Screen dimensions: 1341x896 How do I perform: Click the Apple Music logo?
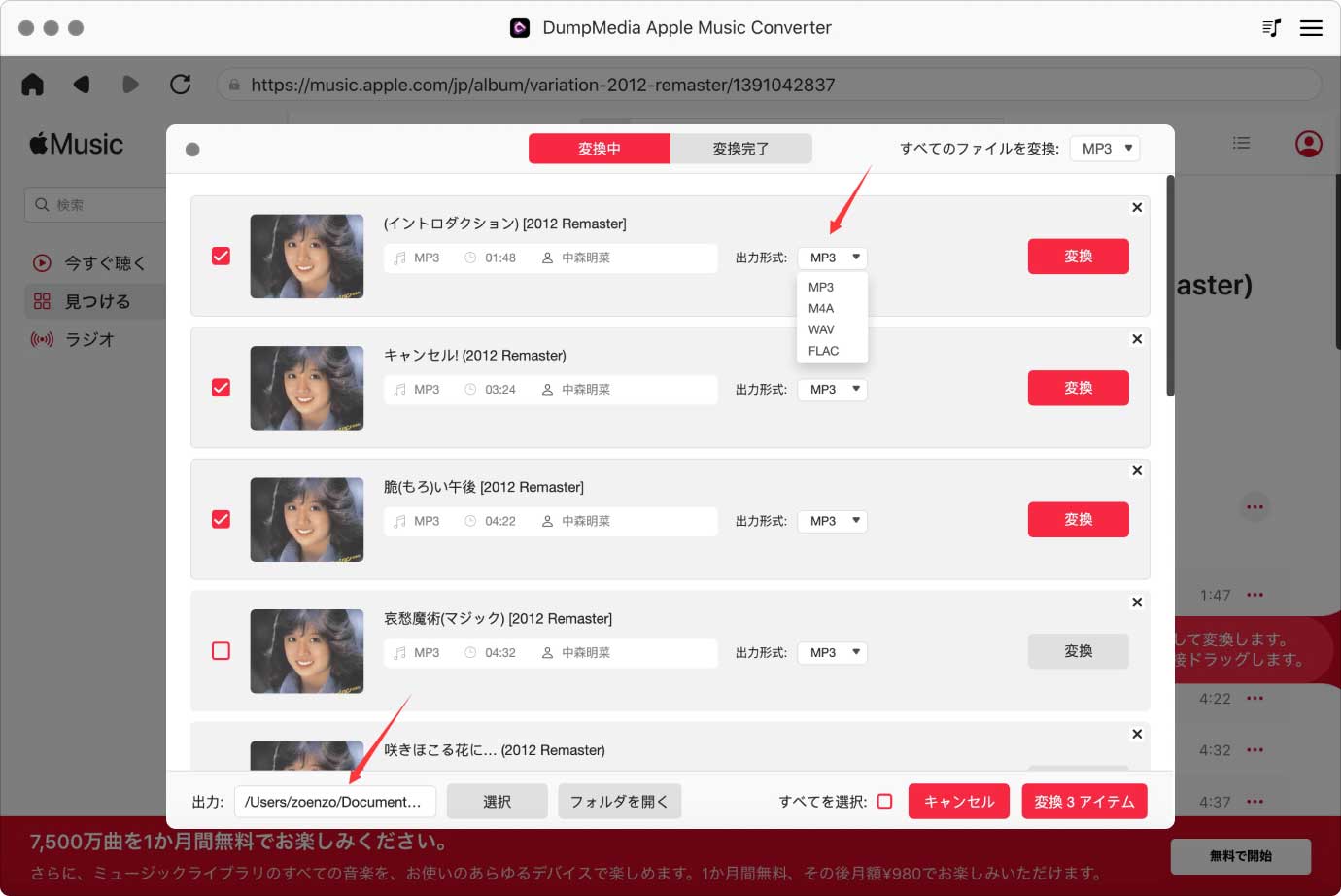[x=77, y=144]
